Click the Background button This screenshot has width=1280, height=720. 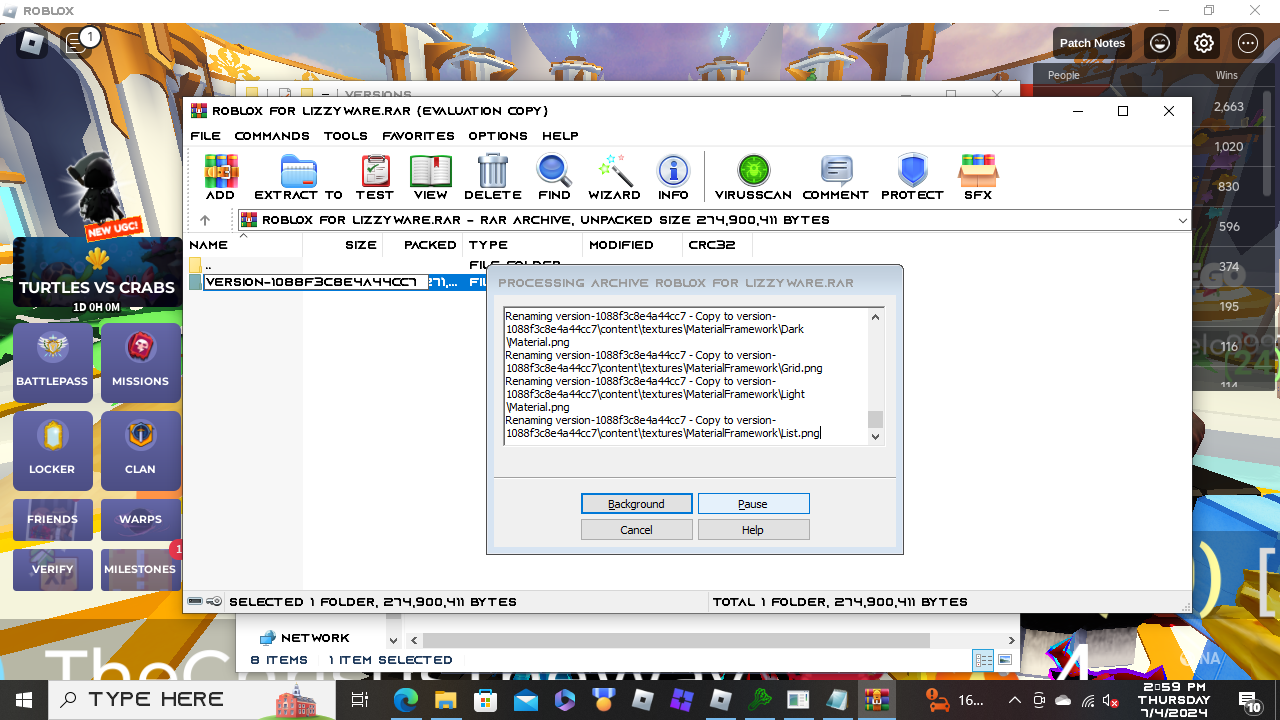pyautogui.click(x=636, y=504)
